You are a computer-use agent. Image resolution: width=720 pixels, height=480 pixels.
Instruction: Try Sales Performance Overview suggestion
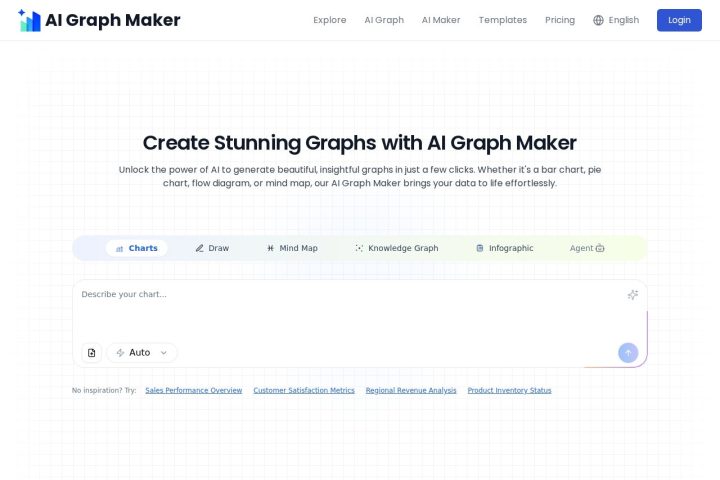tap(194, 390)
